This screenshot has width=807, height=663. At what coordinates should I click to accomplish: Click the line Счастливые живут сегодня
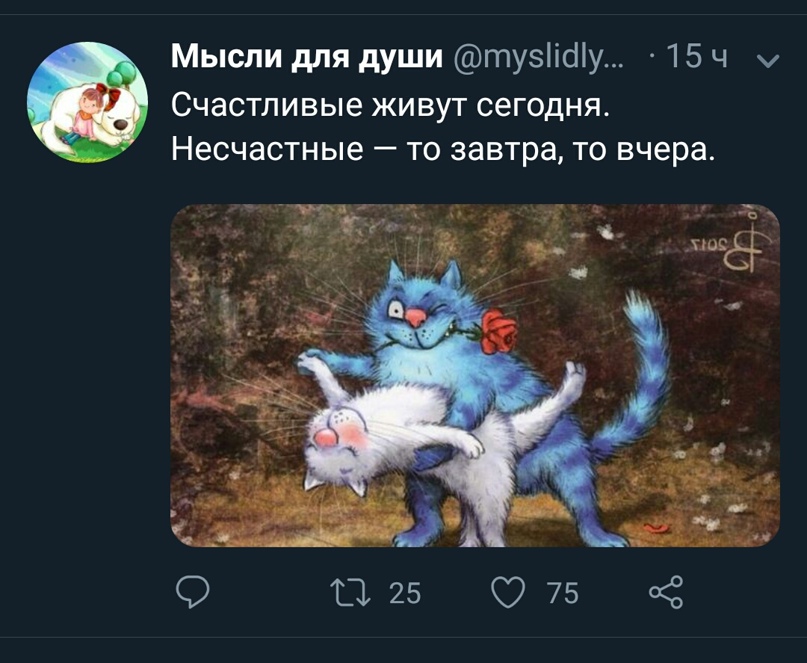click(390, 105)
